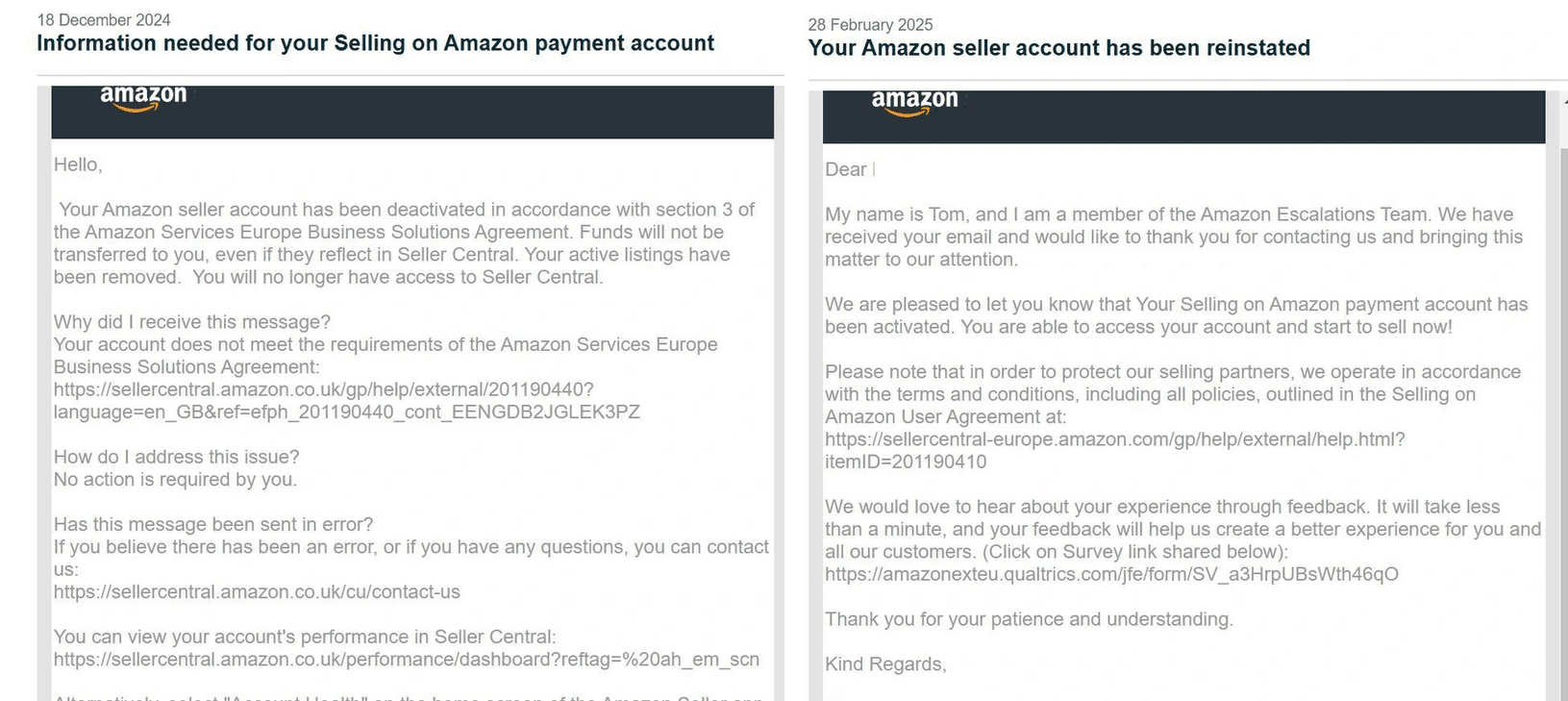Click the 'Why did I receive this message?' line
This screenshot has width=1568, height=701.
click(192, 322)
